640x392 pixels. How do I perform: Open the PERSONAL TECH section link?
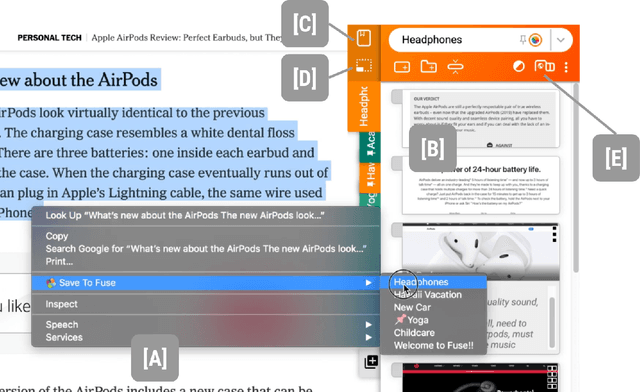tap(49, 38)
